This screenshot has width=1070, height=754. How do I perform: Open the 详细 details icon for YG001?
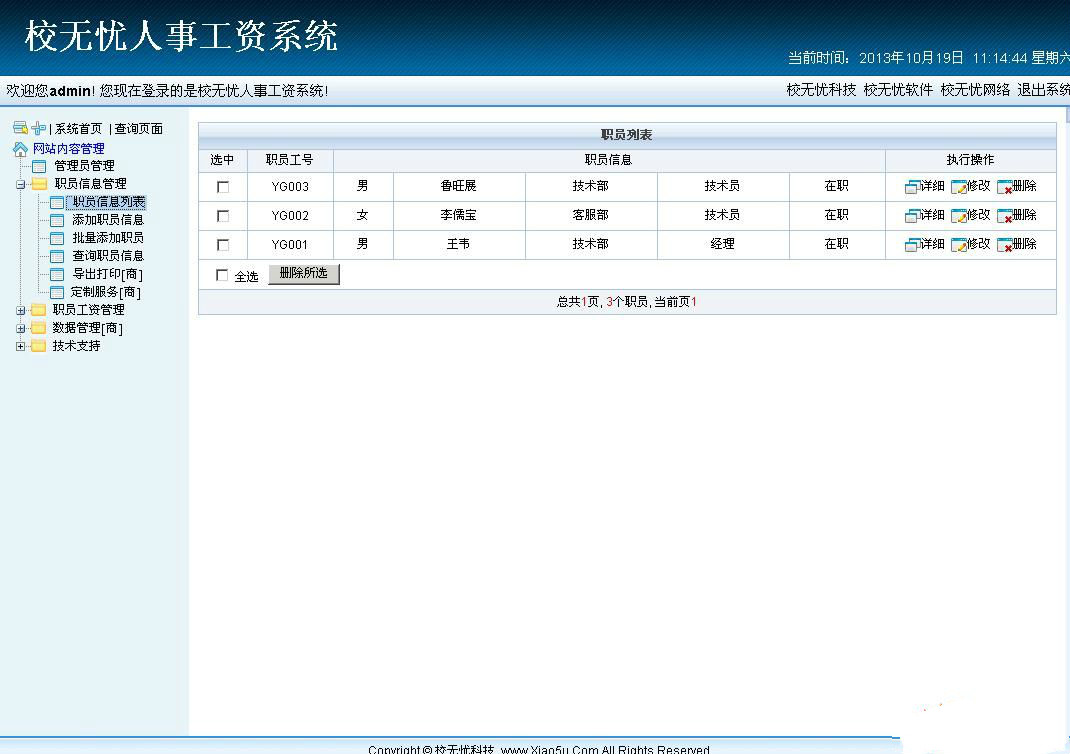(912, 245)
